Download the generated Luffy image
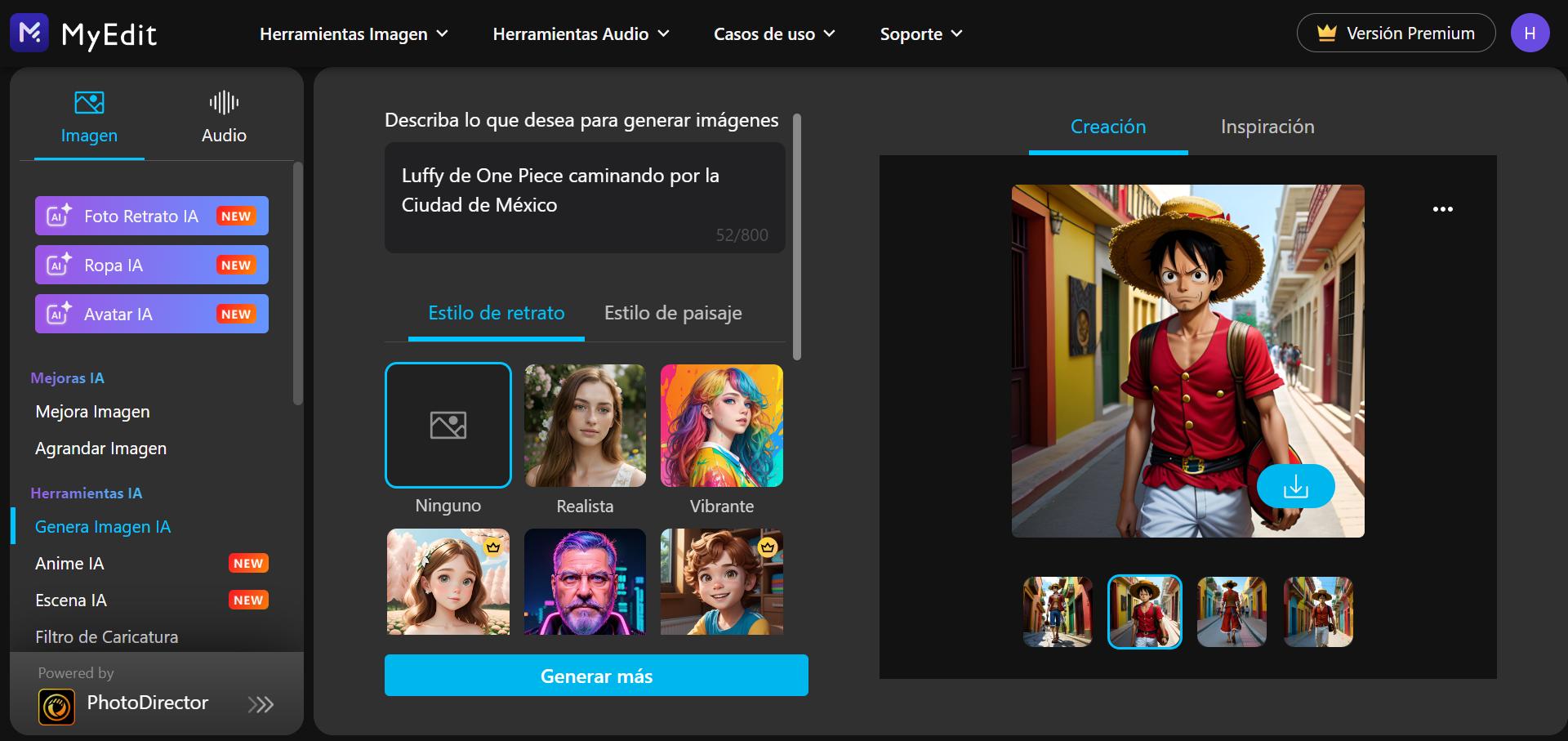 (1297, 485)
